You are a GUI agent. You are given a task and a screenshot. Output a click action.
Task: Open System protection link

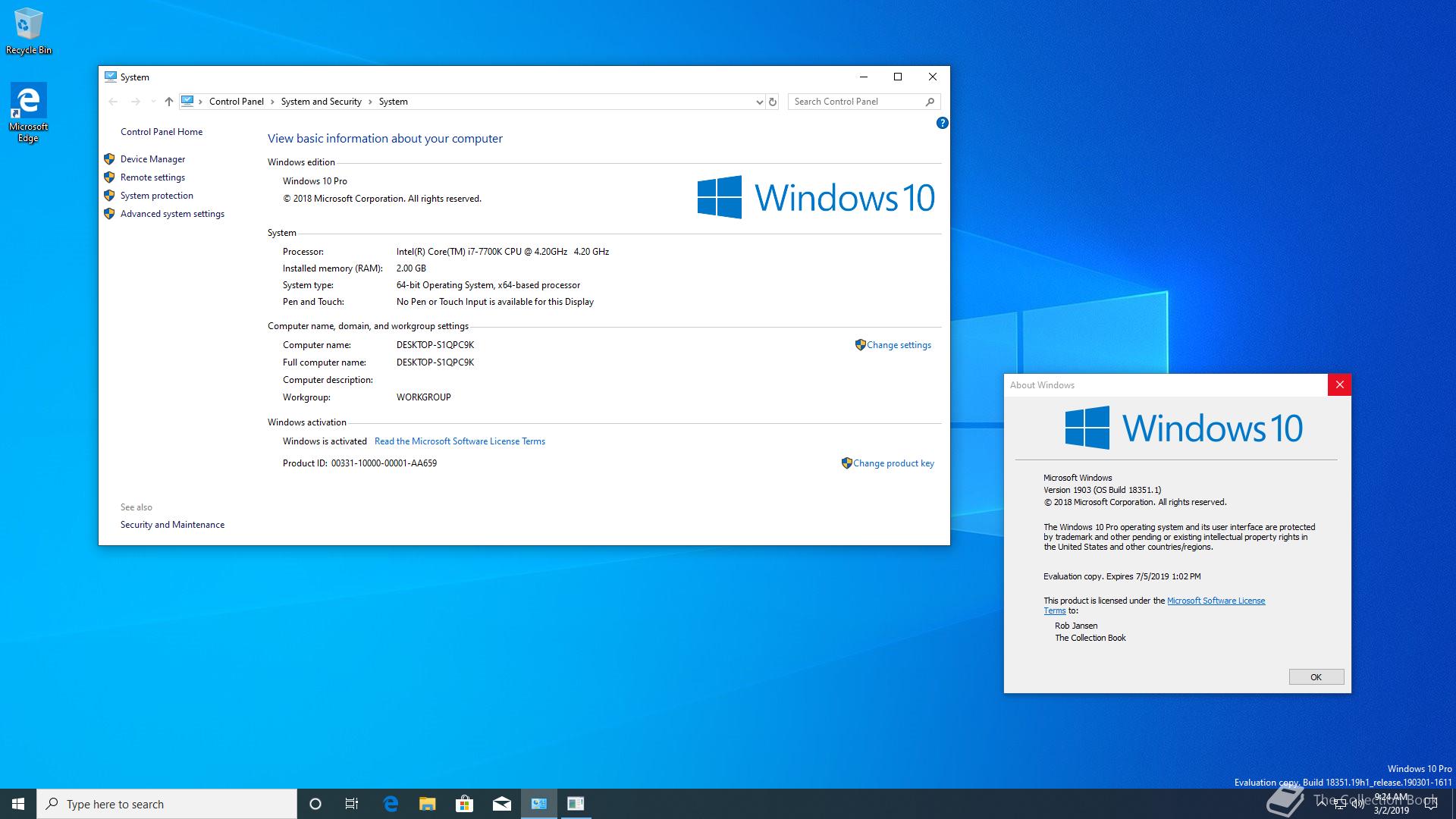click(x=157, y=196)
